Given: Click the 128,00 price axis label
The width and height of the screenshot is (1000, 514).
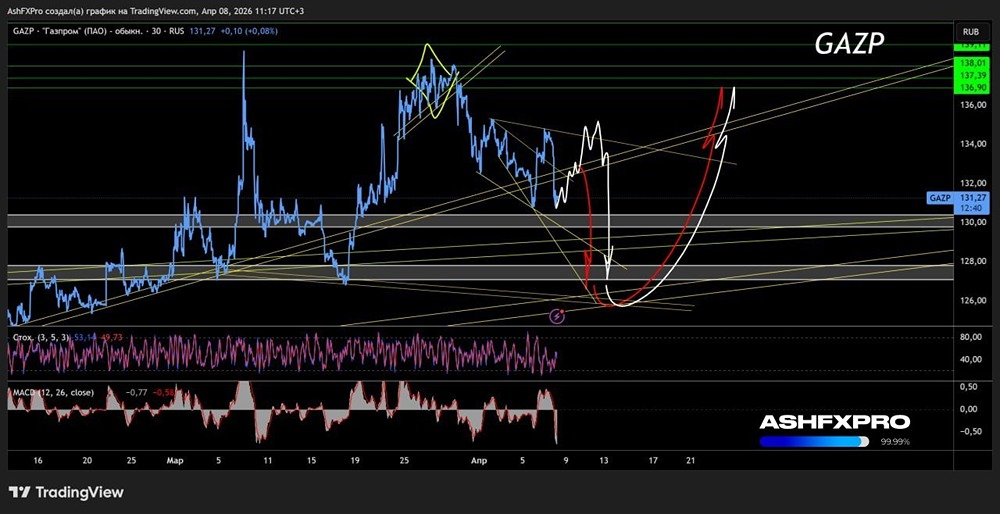Looking at the screenshot, I should (x=971, y=261).
